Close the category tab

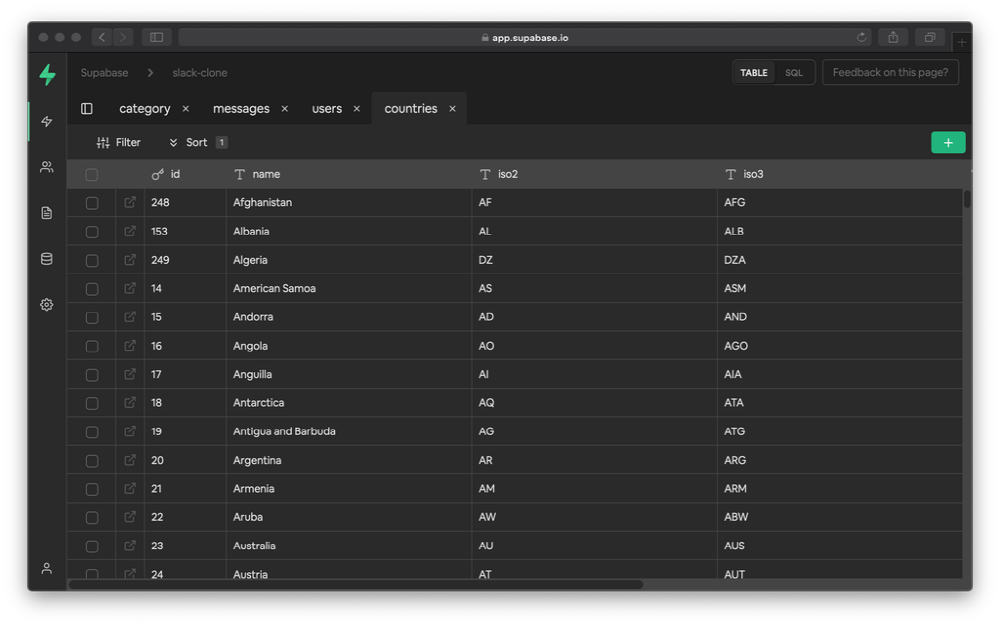click(186, 108)
